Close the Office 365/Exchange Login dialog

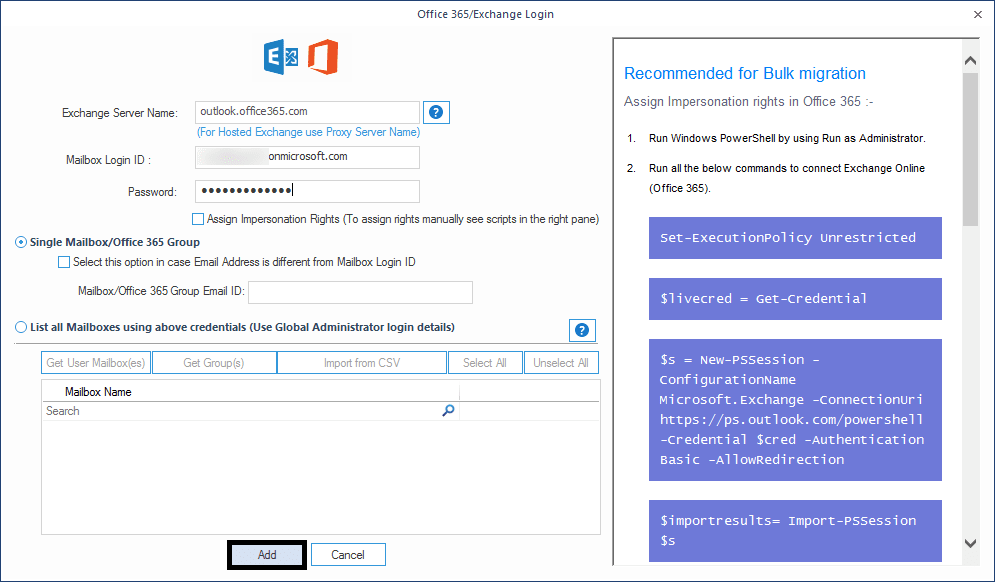pos(978,14)
